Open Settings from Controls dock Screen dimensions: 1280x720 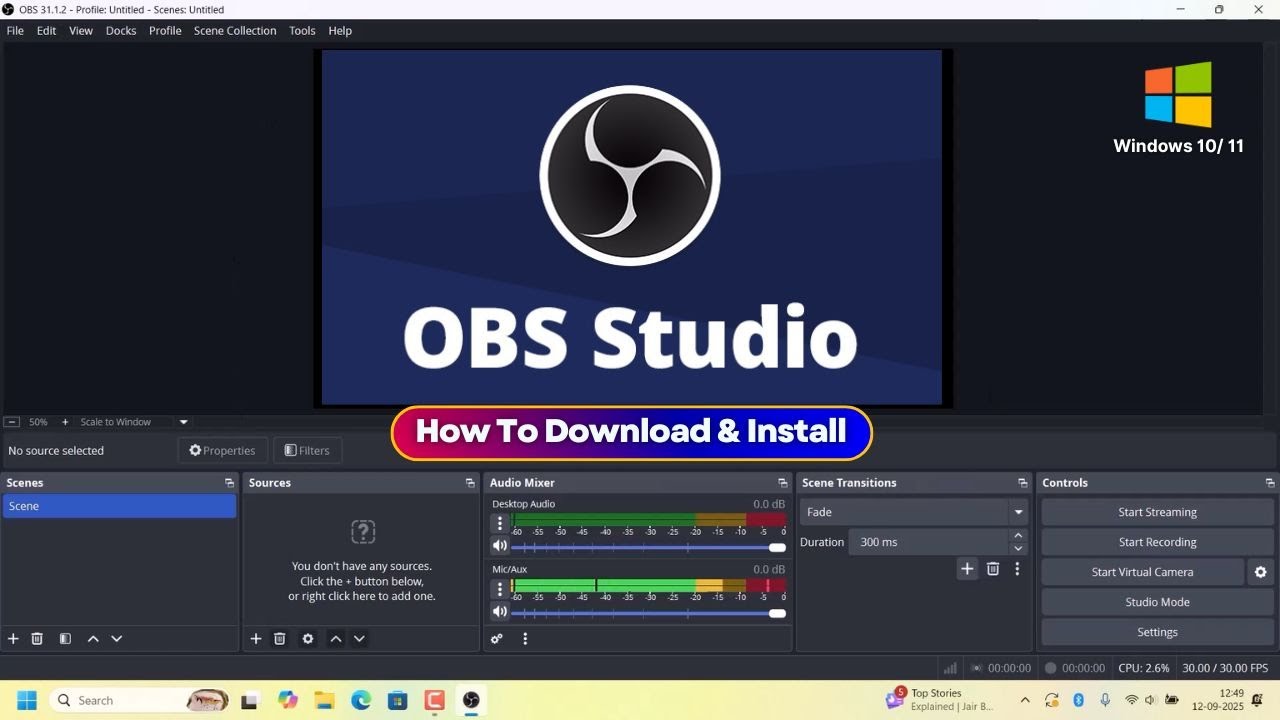pyautogui.click(x=1157, y=632)
